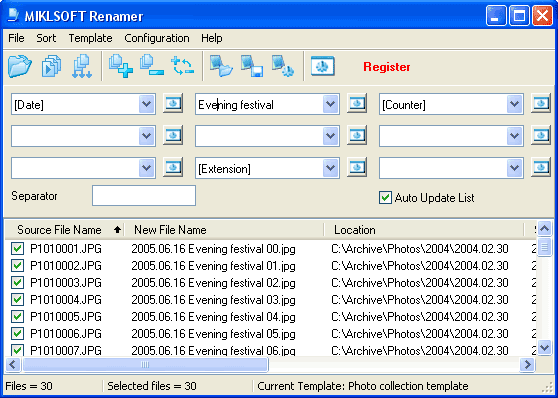Viewport: 558px width, 398px height.
Task: Expand the [Extension] dropdown arrow
Action: [x=331, y=168]
